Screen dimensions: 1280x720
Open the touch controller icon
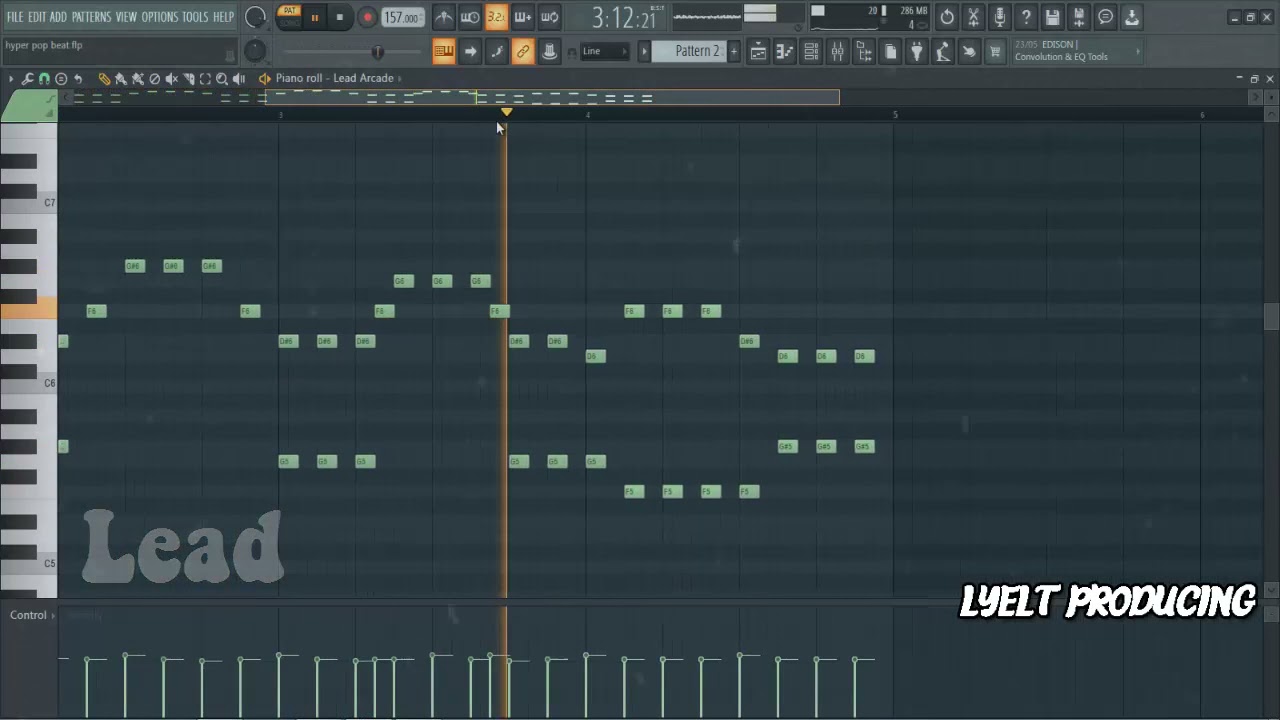click(969, 52)
